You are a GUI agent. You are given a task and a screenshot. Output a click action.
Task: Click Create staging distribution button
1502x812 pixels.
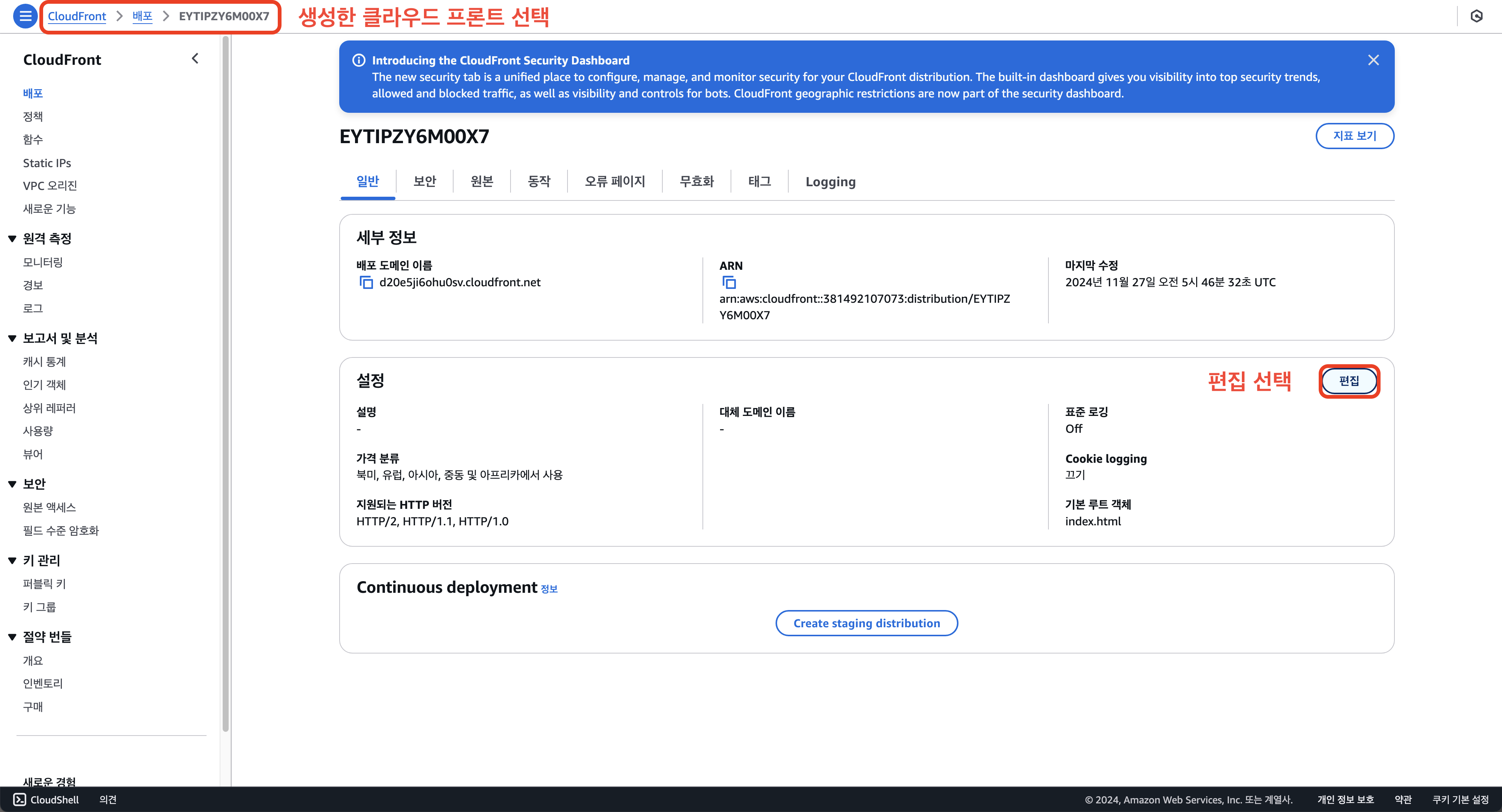866,623
